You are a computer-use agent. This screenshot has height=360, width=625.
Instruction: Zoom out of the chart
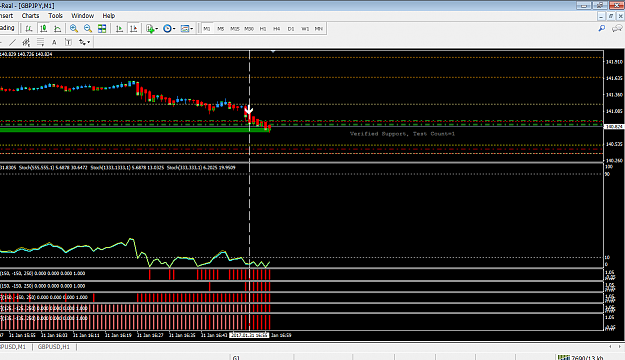[x=88, y=28]
